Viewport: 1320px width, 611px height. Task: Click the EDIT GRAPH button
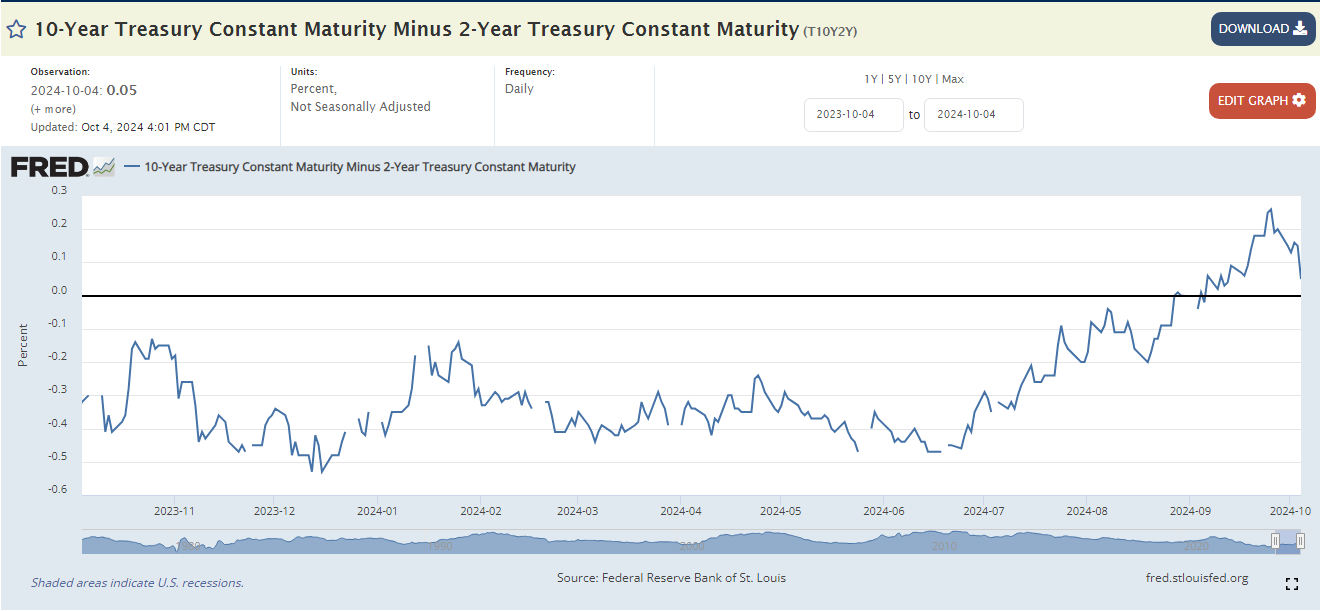pyautogui.click(x=1262, y=101)
